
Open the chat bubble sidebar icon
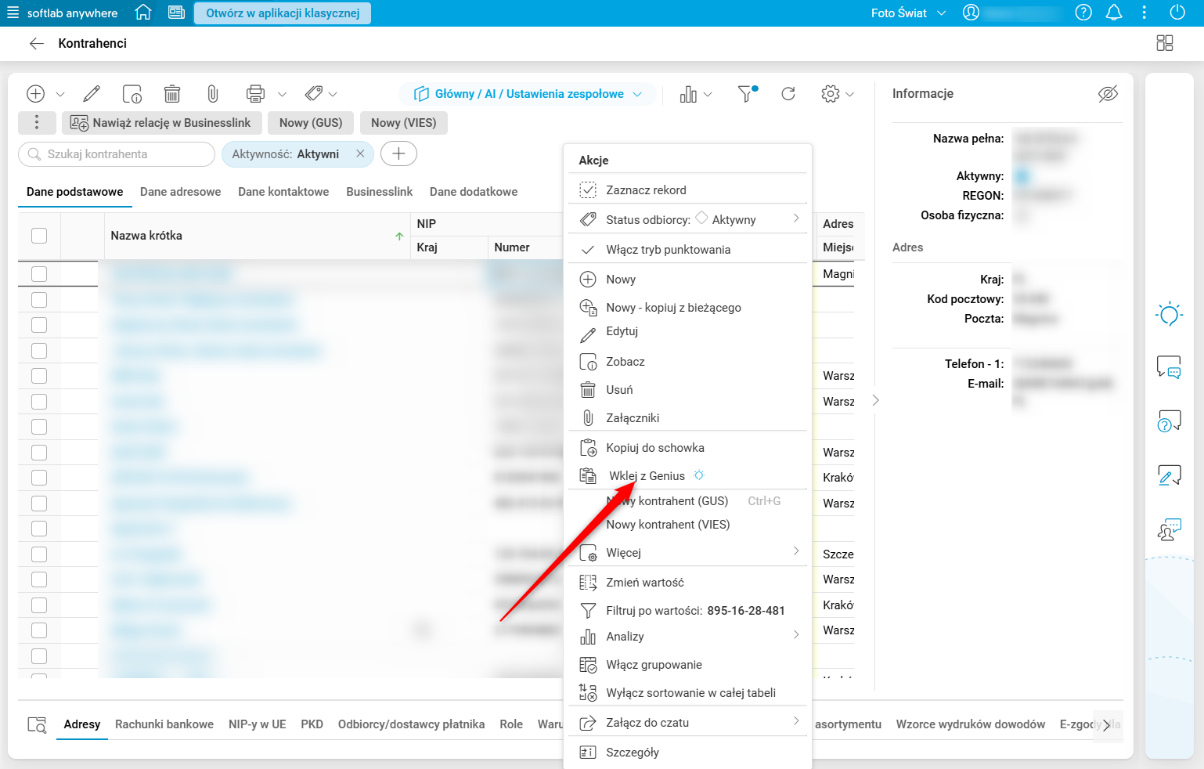[1168, 367]
